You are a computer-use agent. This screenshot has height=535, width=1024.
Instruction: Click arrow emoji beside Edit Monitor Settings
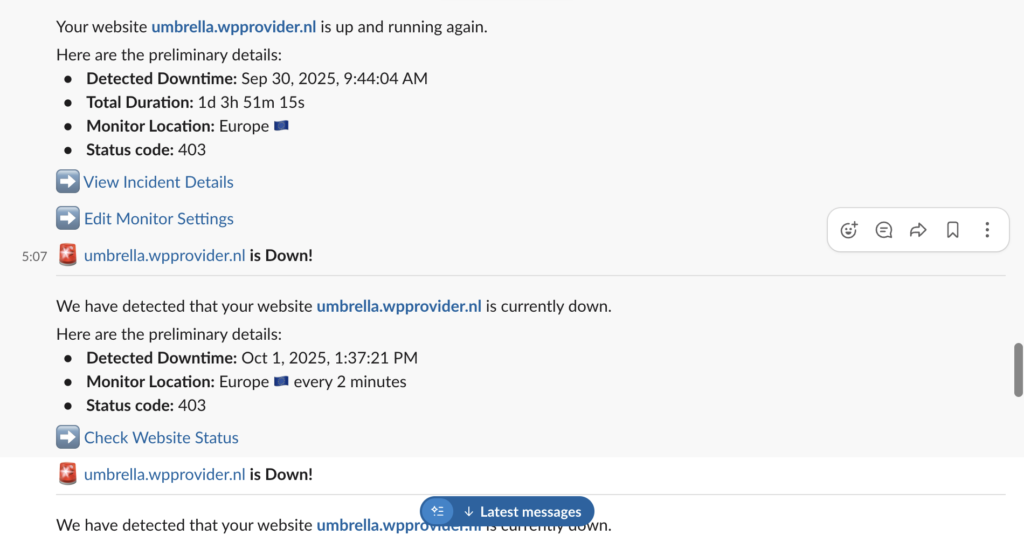68,218
